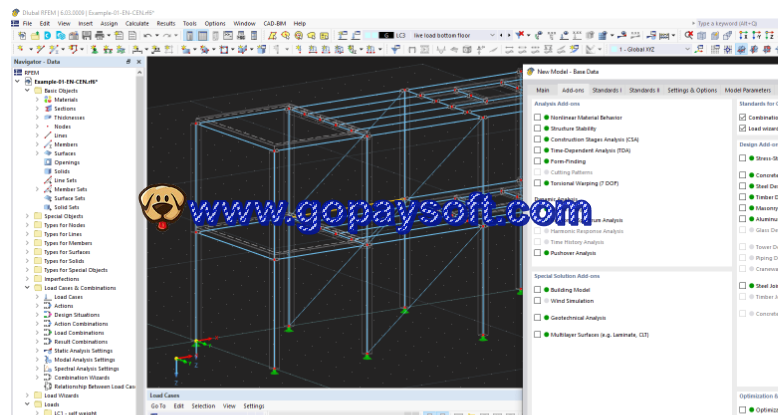Enable Multilayer Surfaces add-on

click(537, 335)
